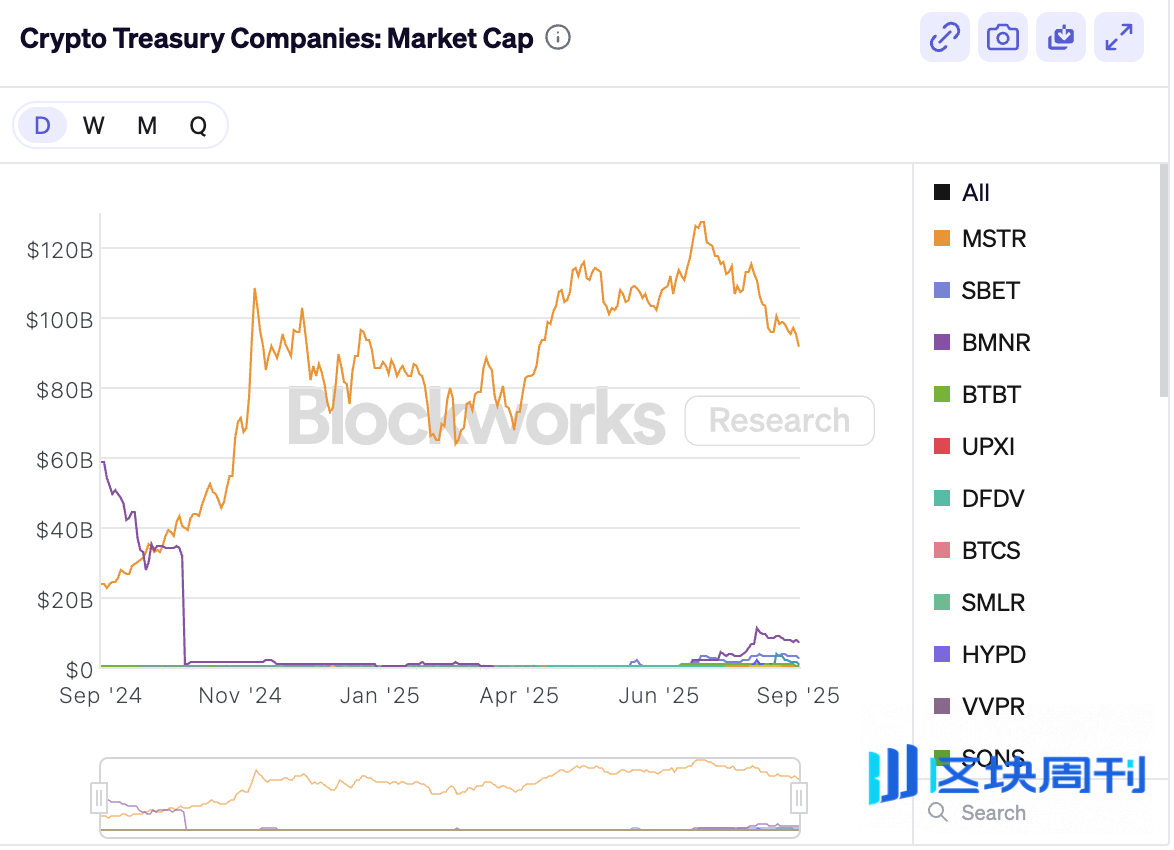Toggle SBET series visibility

click(x=976, y=291)
